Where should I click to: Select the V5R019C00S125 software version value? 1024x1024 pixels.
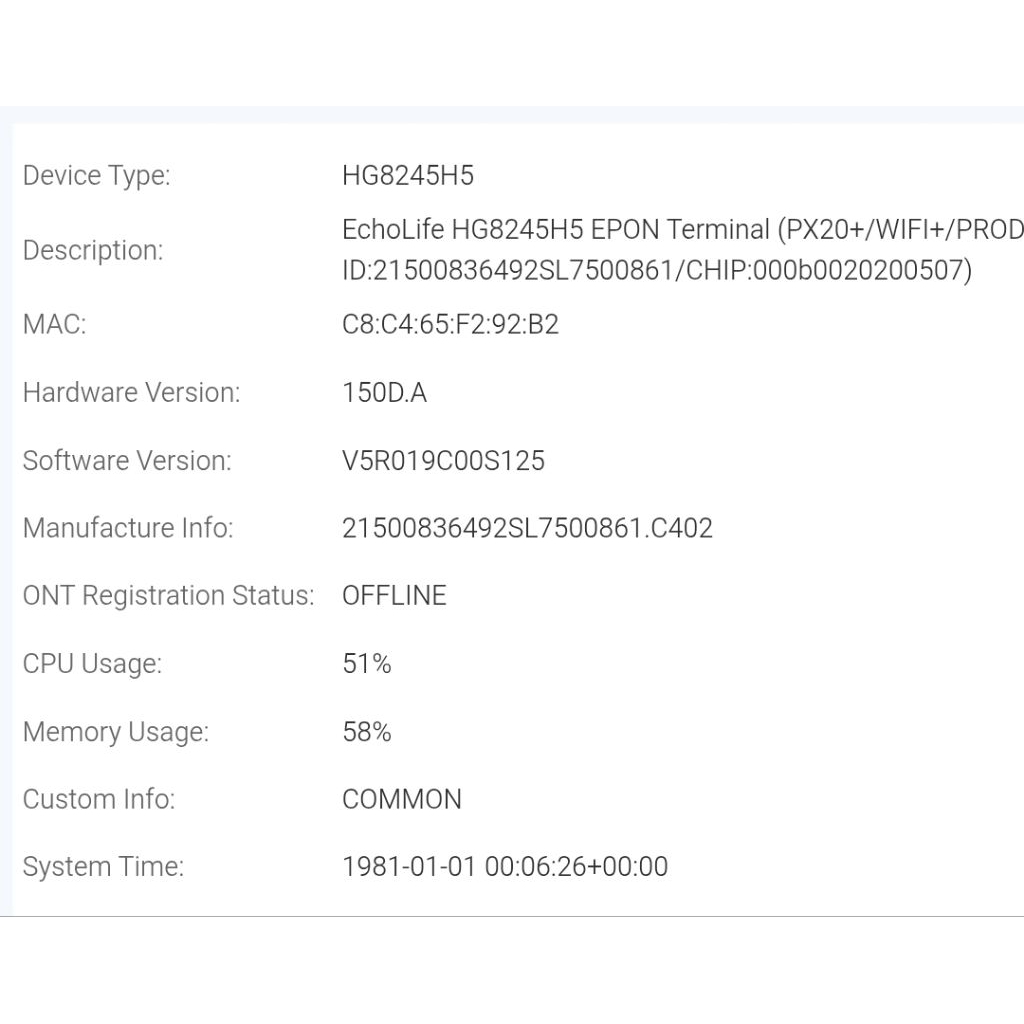tap(443, 461)
